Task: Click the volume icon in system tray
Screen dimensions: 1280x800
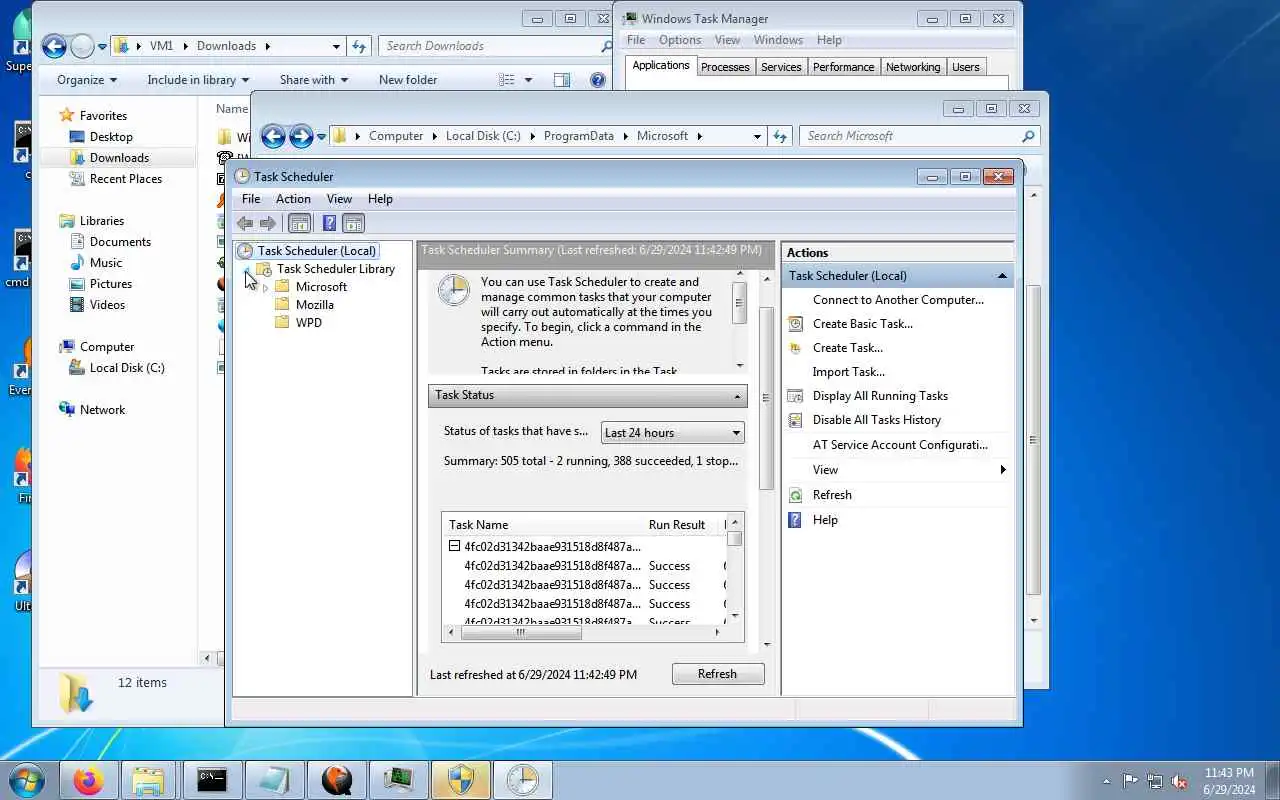Action: tap(1179, 781)
